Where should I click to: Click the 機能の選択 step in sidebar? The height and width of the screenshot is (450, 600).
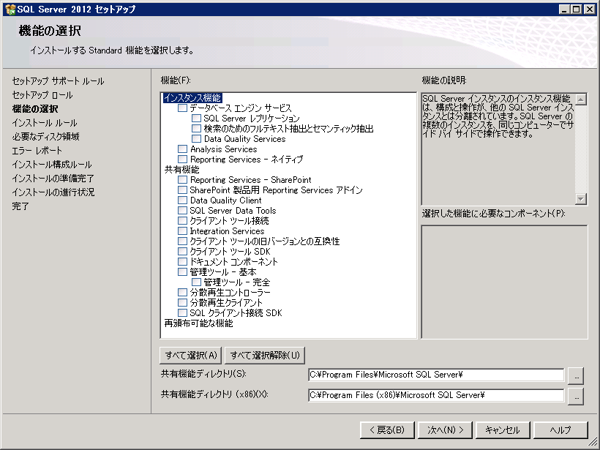click(x=35, y=109)
